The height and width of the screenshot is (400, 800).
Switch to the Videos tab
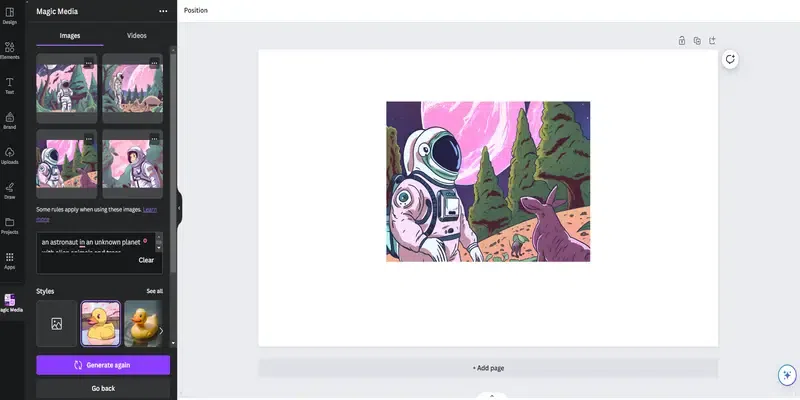tap(137, 36)
